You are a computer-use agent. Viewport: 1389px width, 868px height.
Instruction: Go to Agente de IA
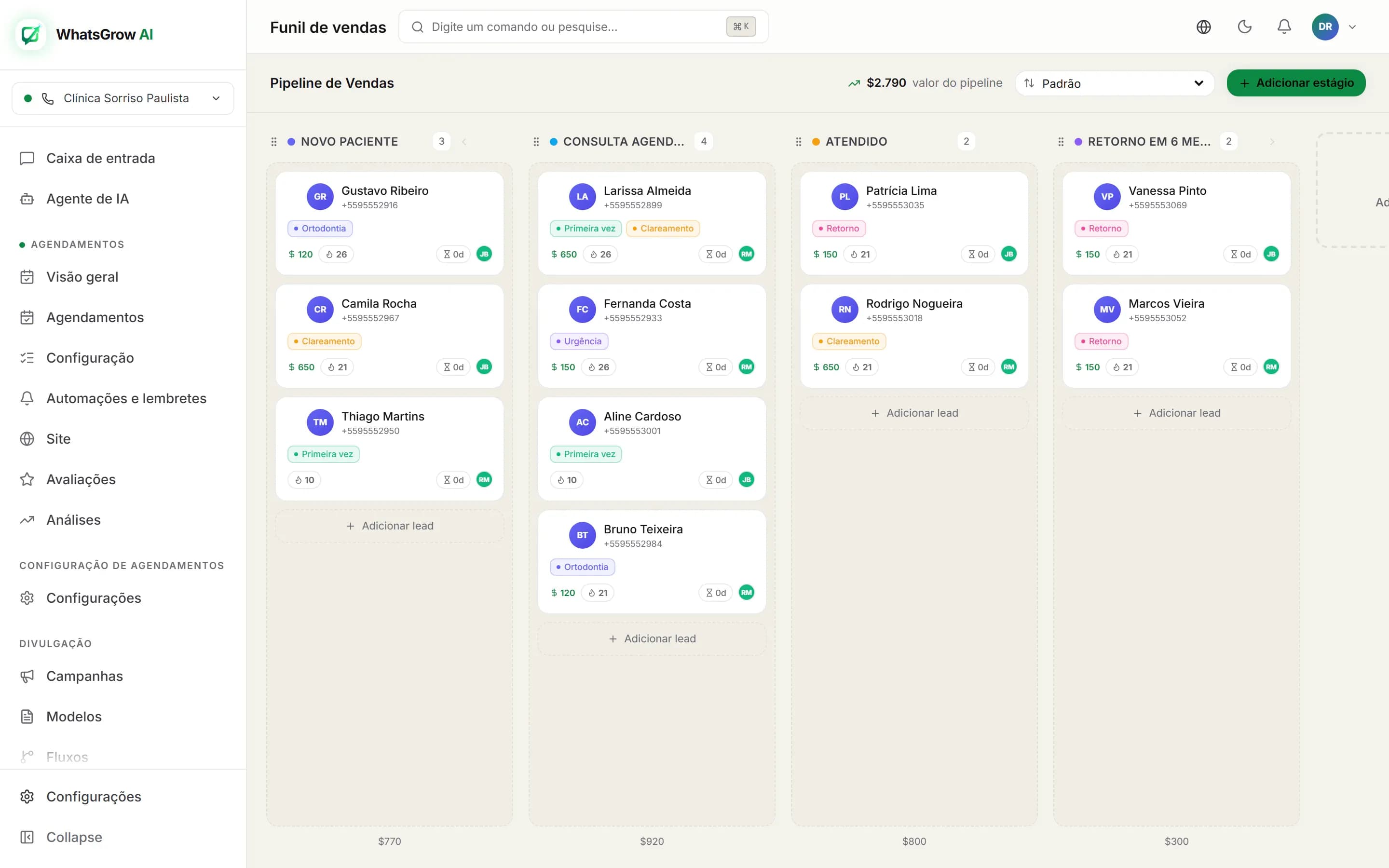[87, 199]
